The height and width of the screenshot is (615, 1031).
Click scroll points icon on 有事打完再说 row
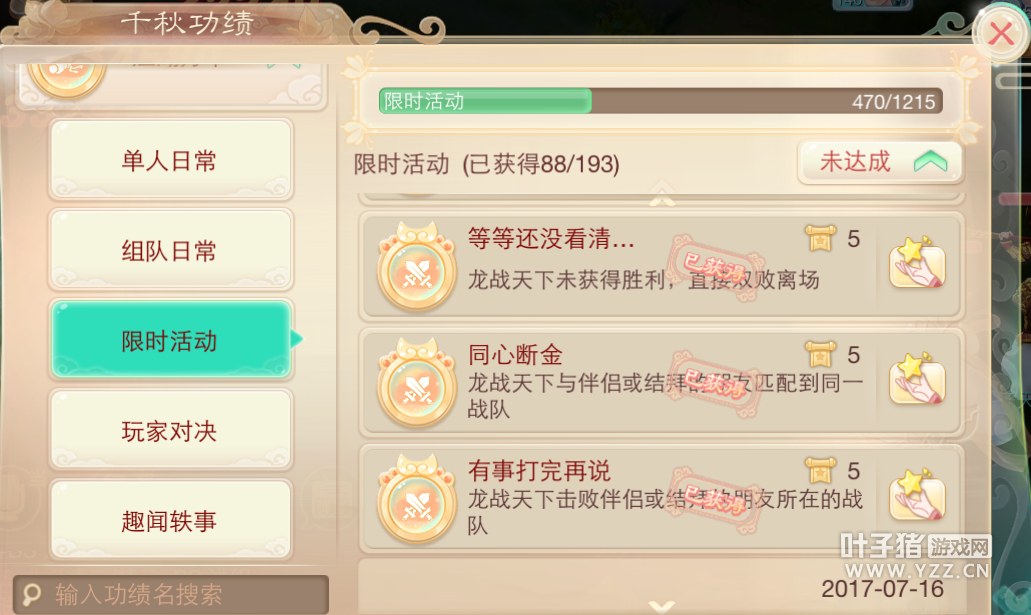click(x=821, y=471)
